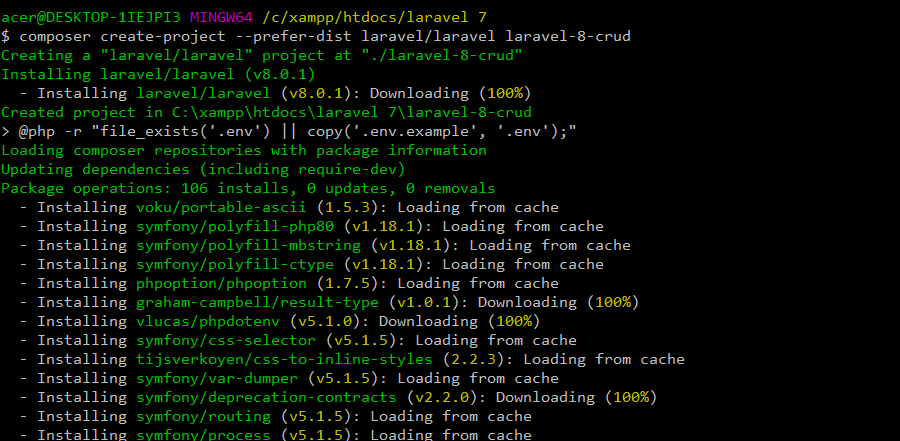Click the path /c/xampp/htdocs/laravel 7
This screenshot has height=441, width=900.
375,17
